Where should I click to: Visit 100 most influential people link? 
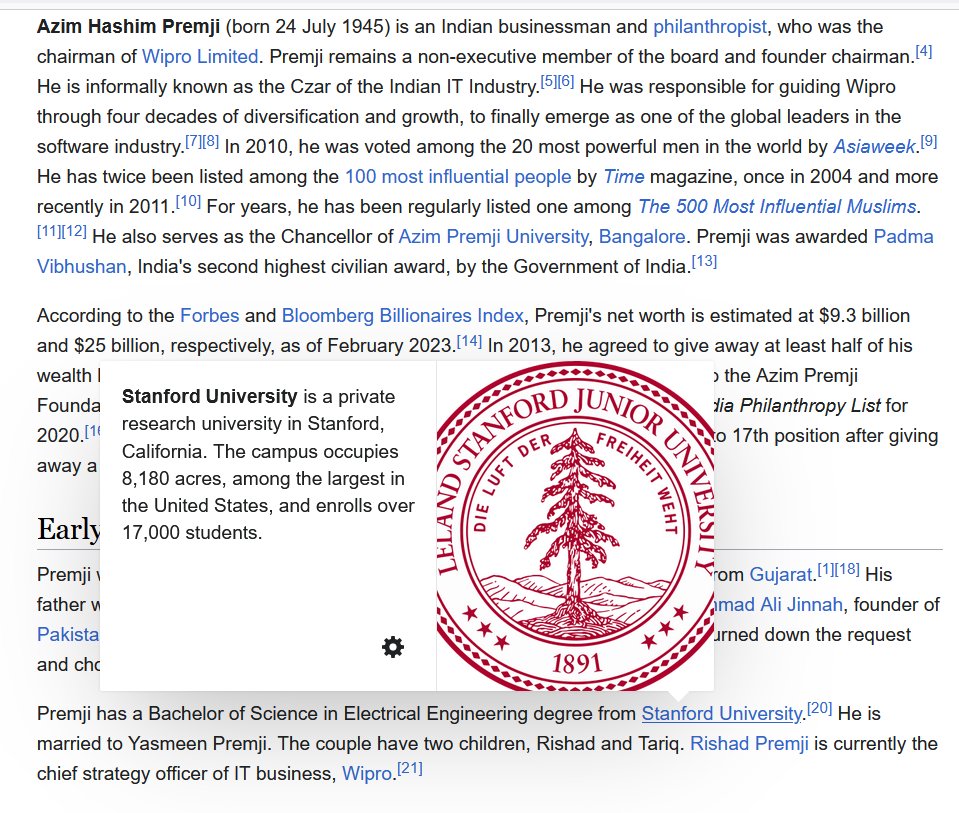pyautogui.click(x=458, y=177)
